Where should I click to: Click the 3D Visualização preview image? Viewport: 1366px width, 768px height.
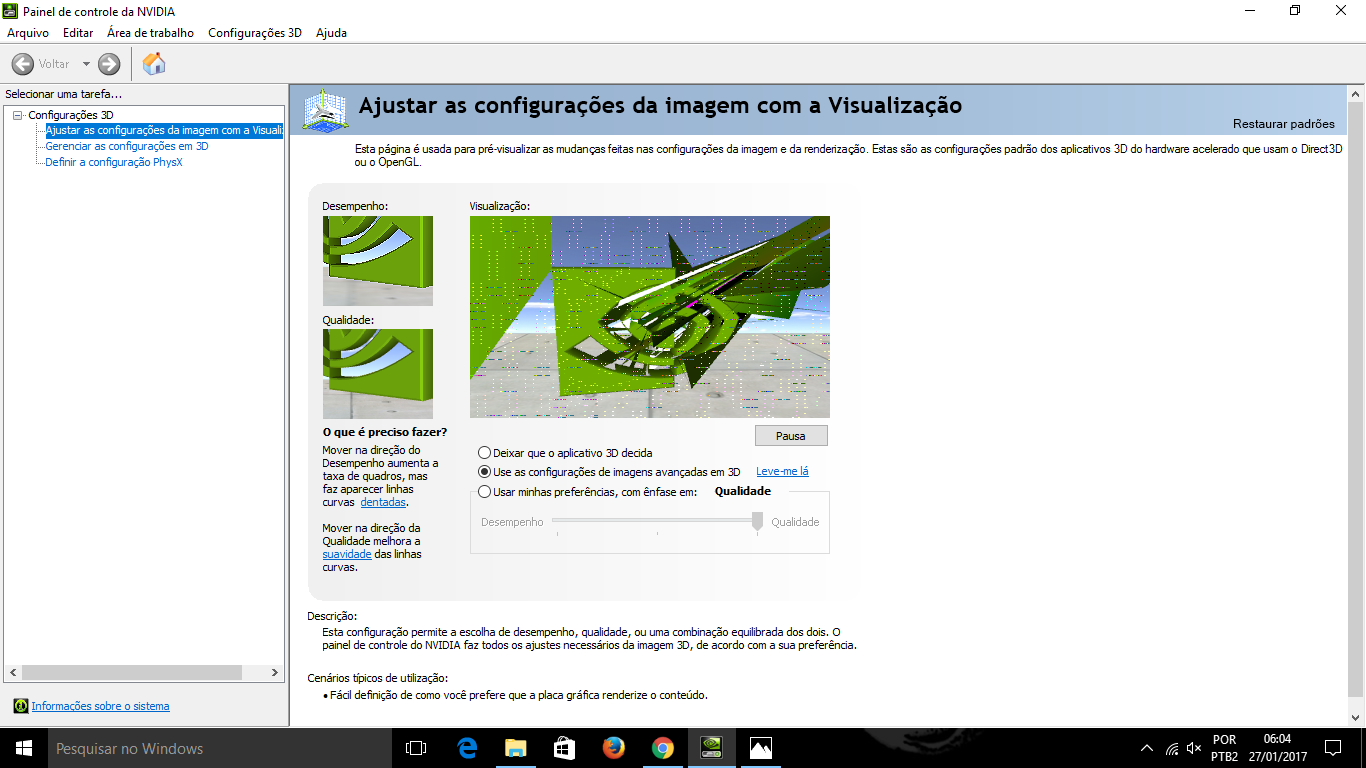pos(650,317)
